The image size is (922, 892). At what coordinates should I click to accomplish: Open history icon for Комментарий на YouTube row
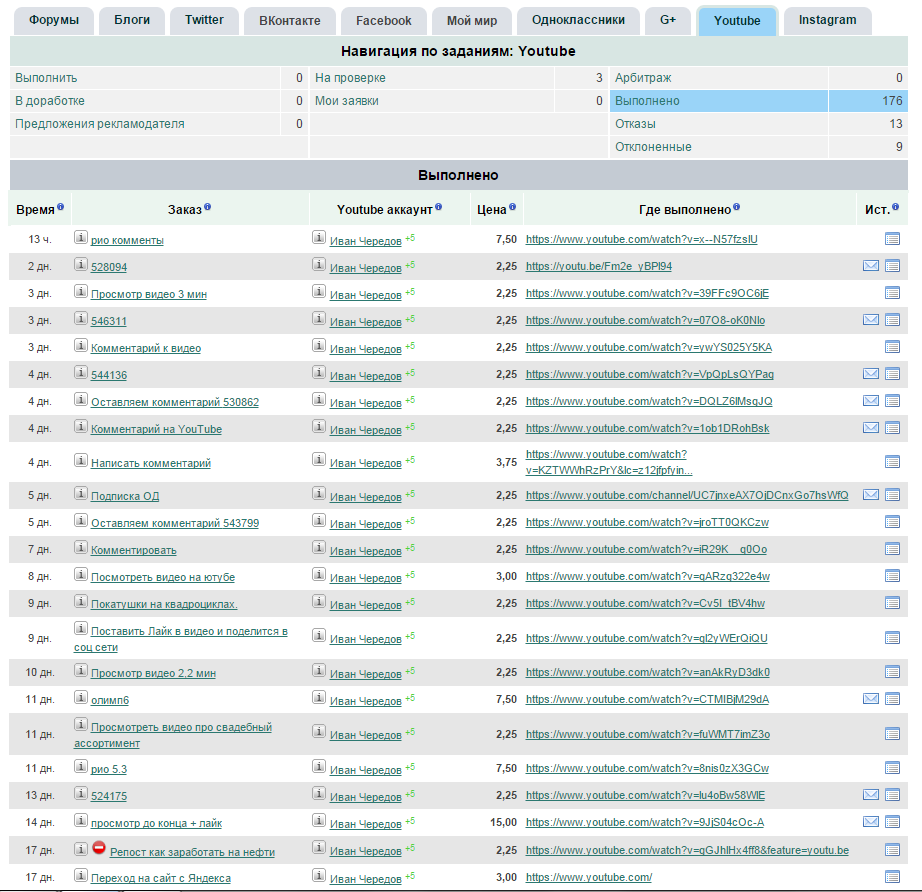[892, 428]
